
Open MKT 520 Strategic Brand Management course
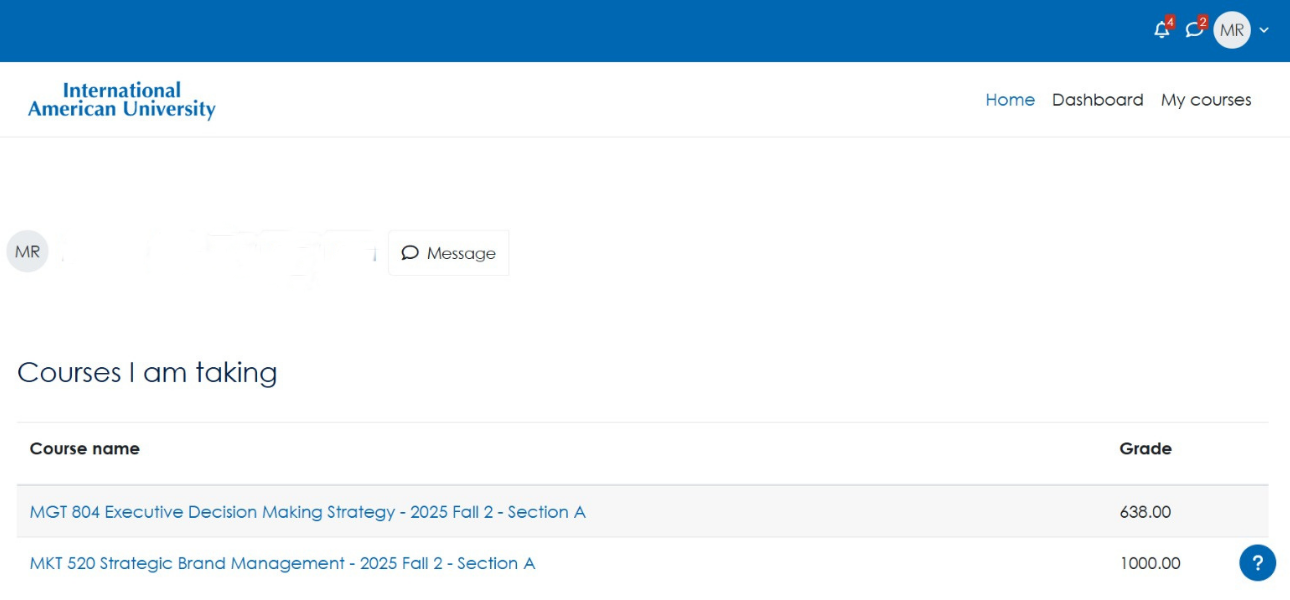pyautogui.click(x=282, y=563)
